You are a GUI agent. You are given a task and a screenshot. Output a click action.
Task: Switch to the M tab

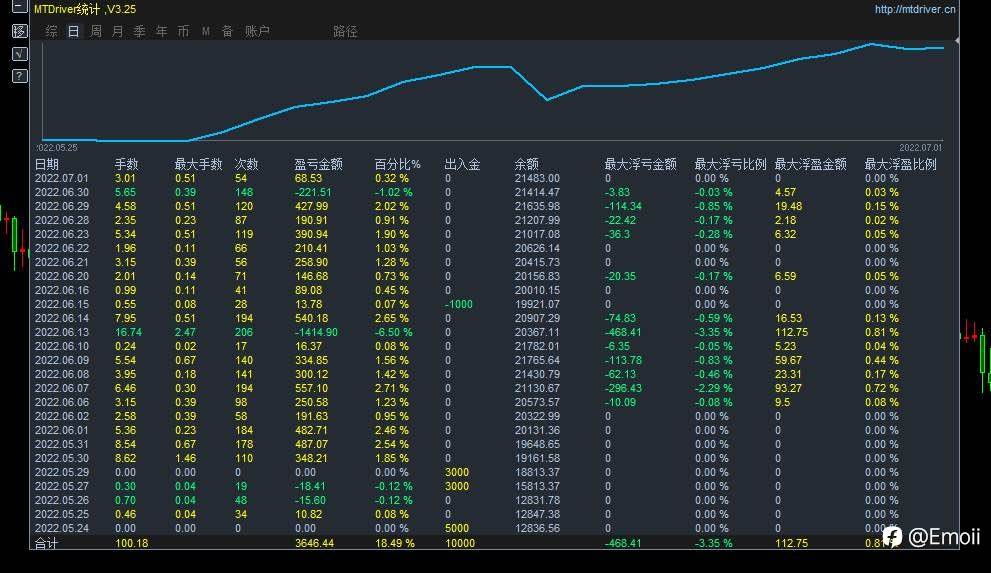(x=206, y=31)
